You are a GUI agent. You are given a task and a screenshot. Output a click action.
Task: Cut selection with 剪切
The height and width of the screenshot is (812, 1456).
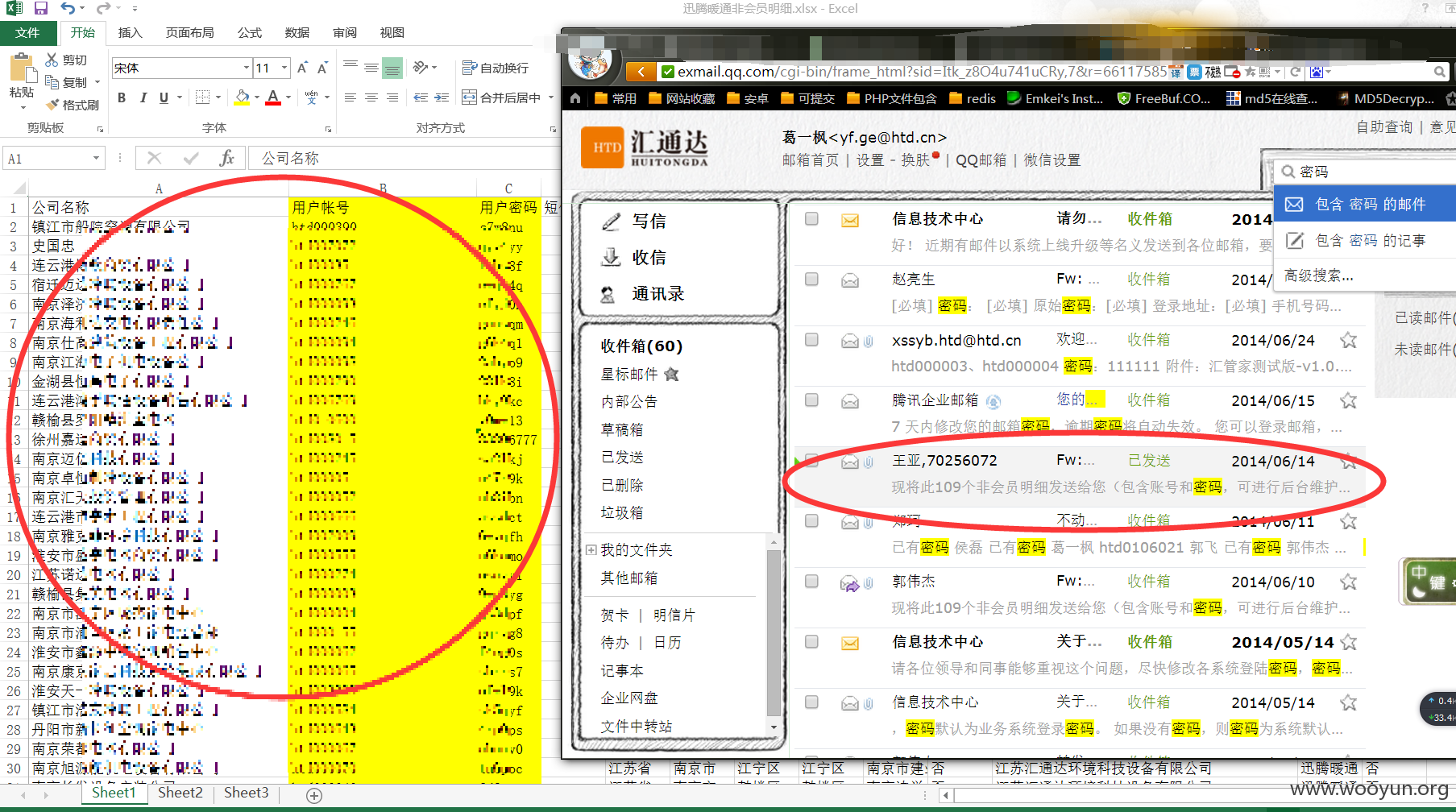(x=67, y=60)
